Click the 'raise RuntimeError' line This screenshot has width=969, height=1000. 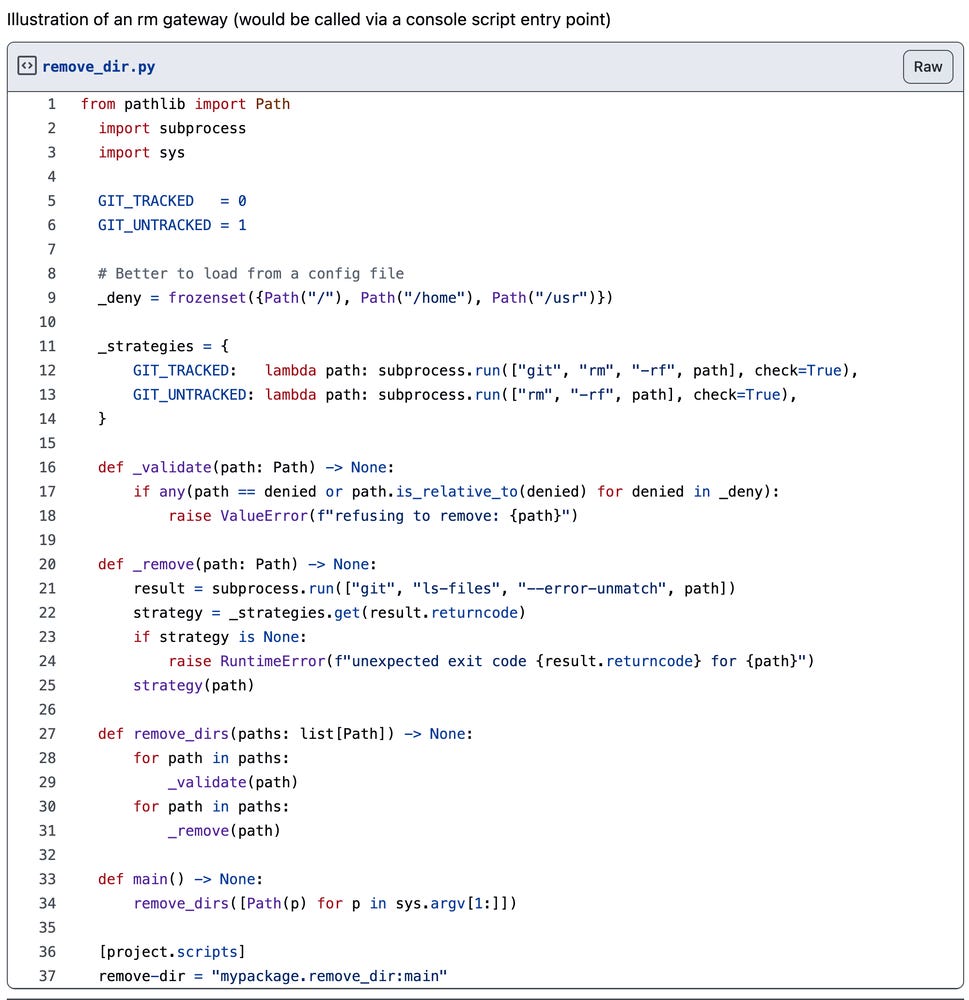click(x=491, y=661)
